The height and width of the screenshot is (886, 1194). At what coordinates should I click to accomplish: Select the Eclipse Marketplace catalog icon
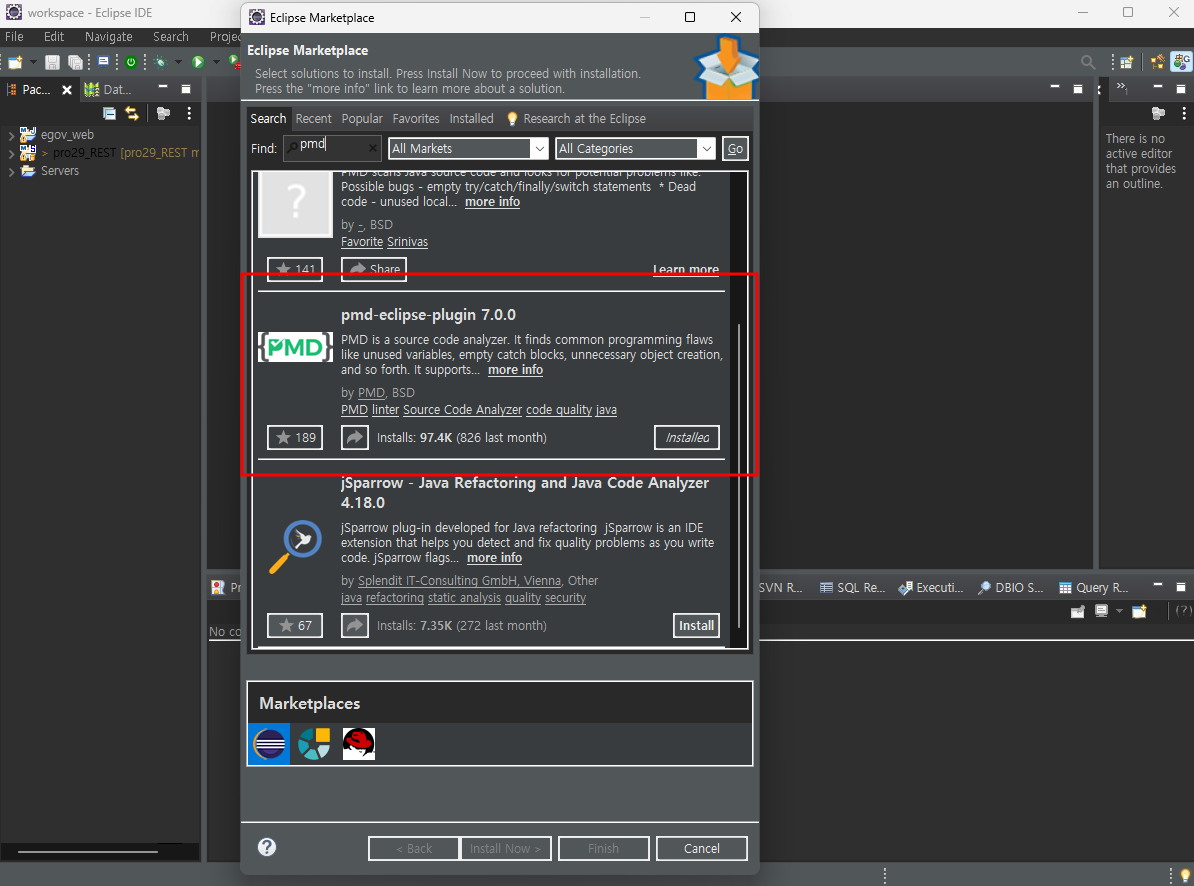pyautogui.click(x=270, y=744)
